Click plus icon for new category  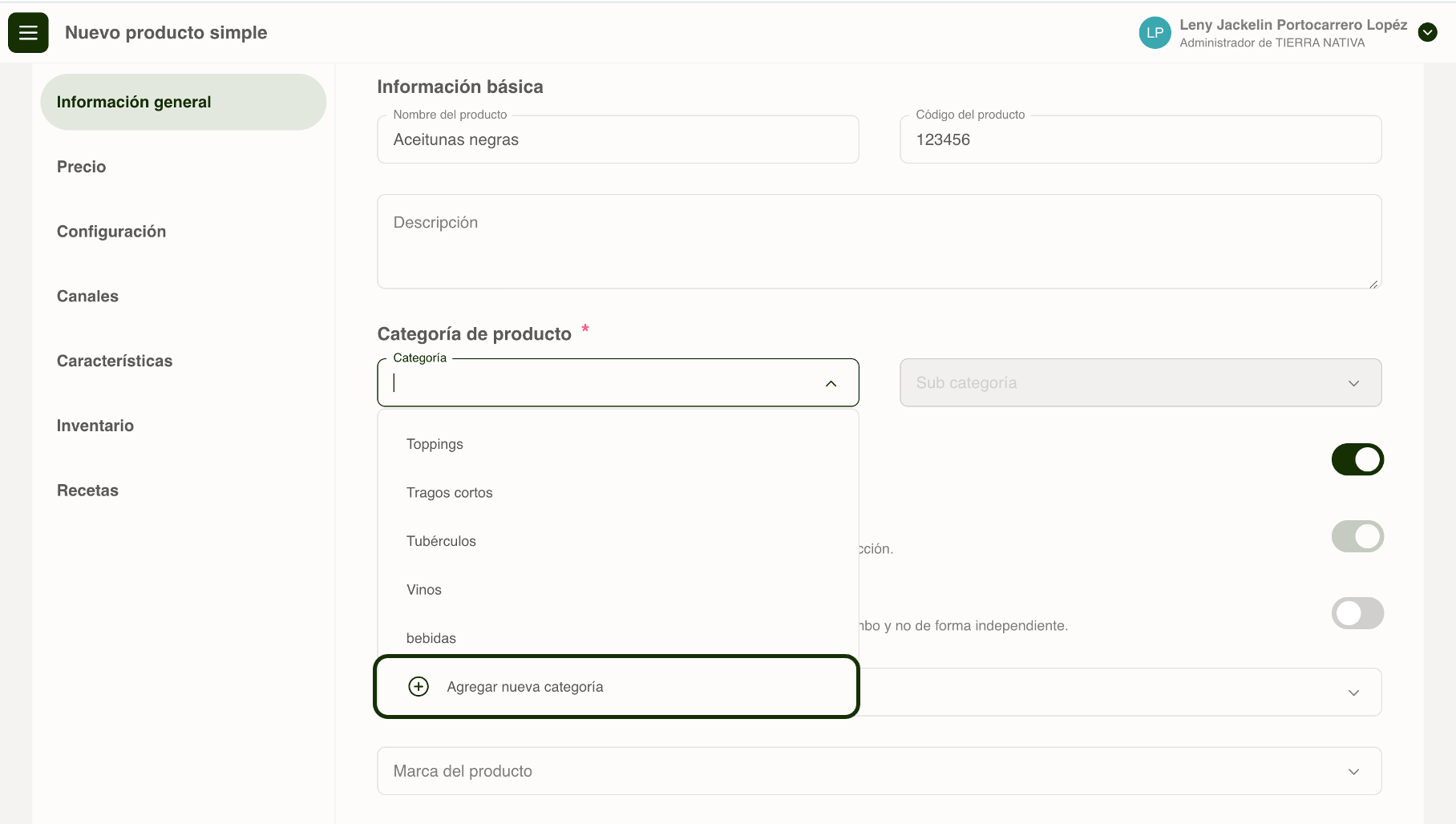pos(419,687)
